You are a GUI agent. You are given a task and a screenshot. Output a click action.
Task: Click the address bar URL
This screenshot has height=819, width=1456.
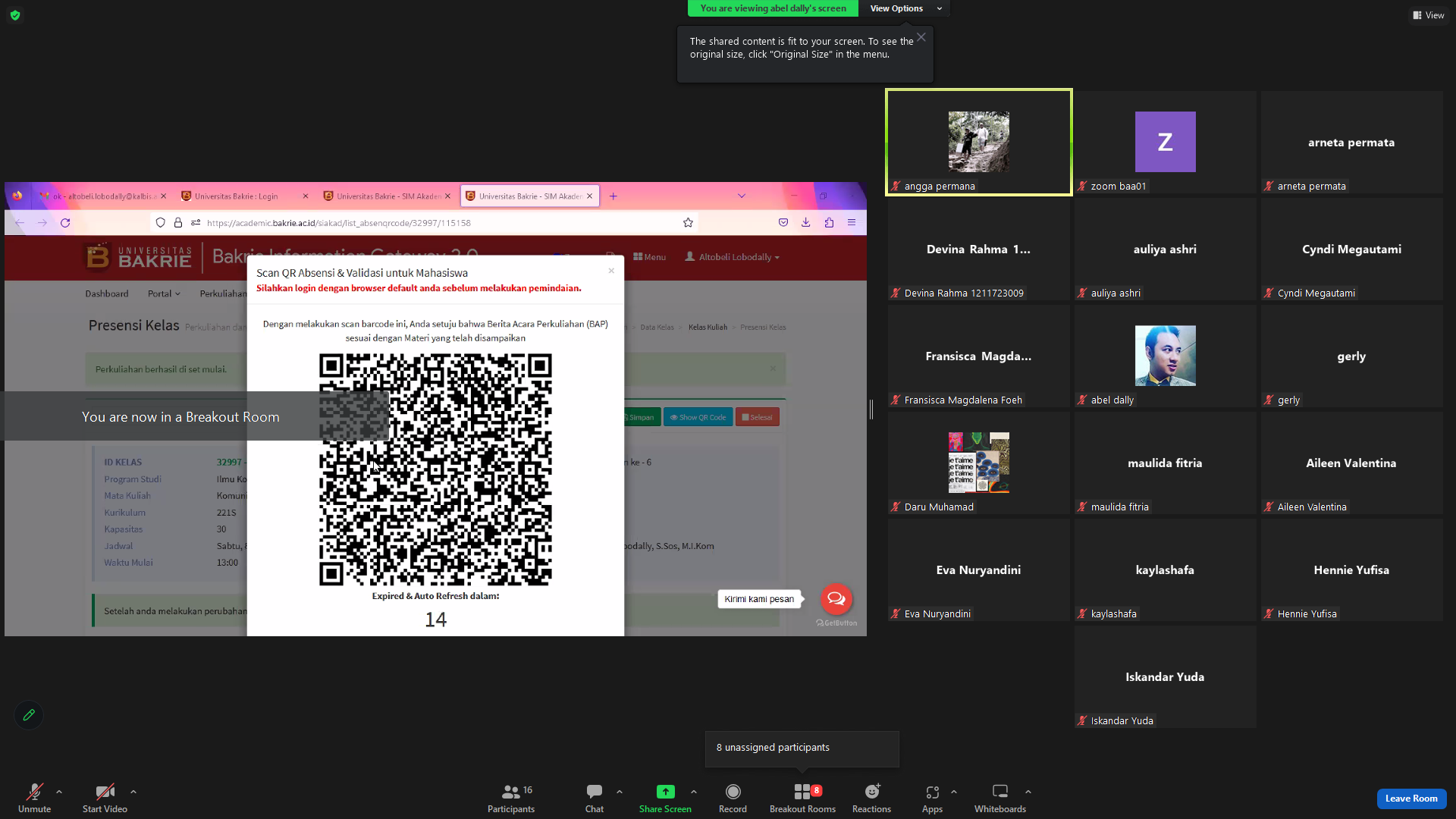coord(338,223)
